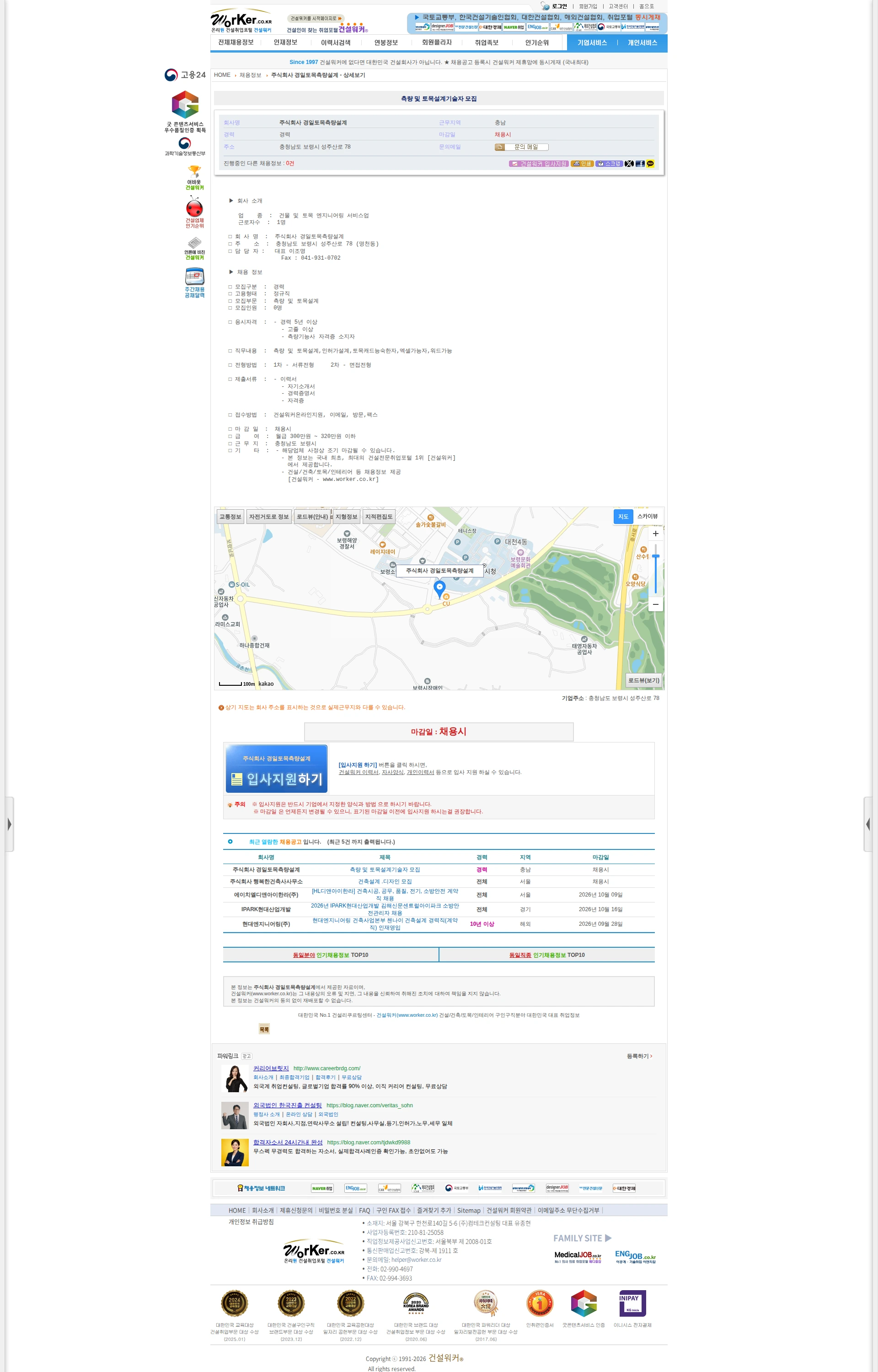The image size is (878, 1372).
Task: Open the 동일직종 인기채용정보 TOP10 tab
Action: point(547,955)
